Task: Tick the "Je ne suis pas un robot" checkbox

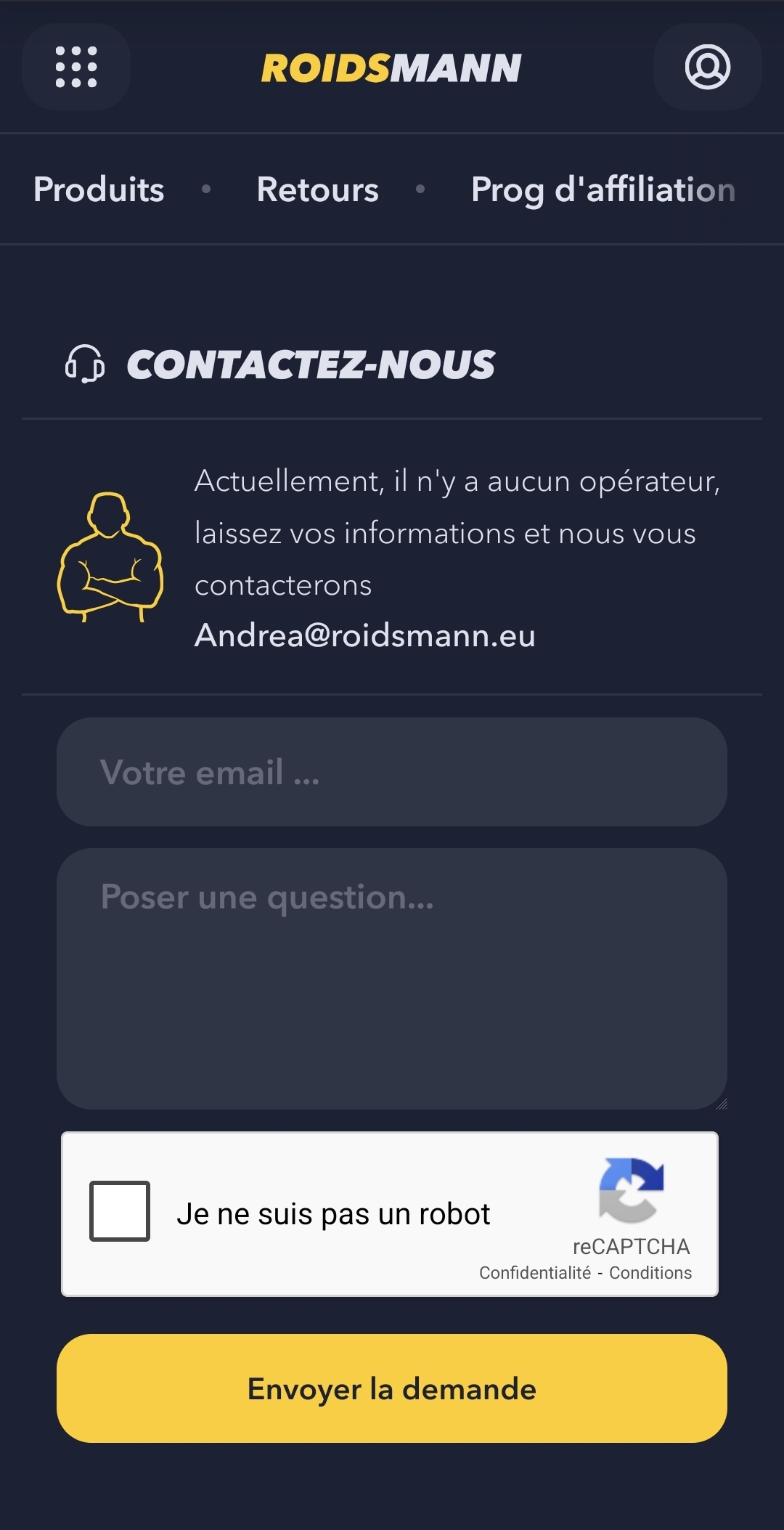Action: [x=120, y=1211]
